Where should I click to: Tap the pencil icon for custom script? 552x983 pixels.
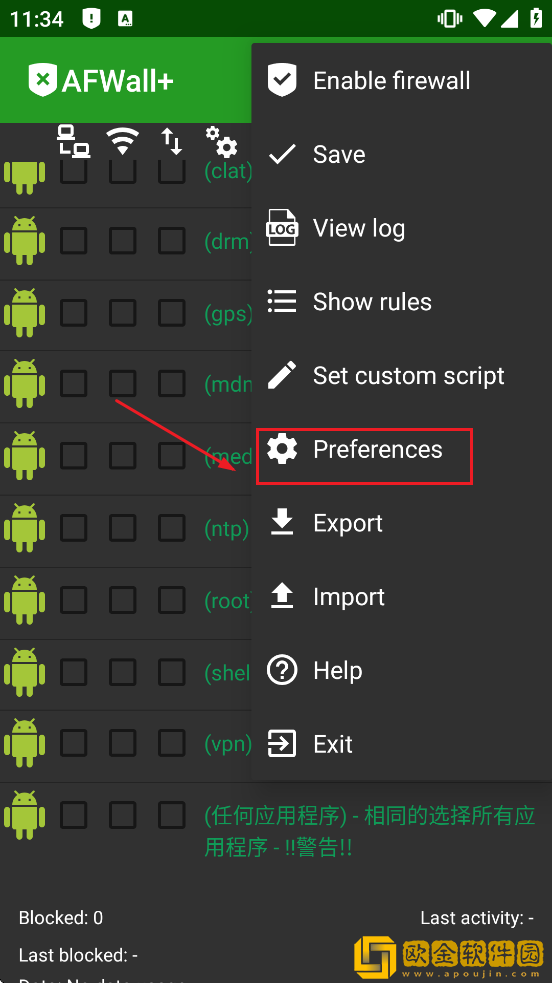pos(282,376)
